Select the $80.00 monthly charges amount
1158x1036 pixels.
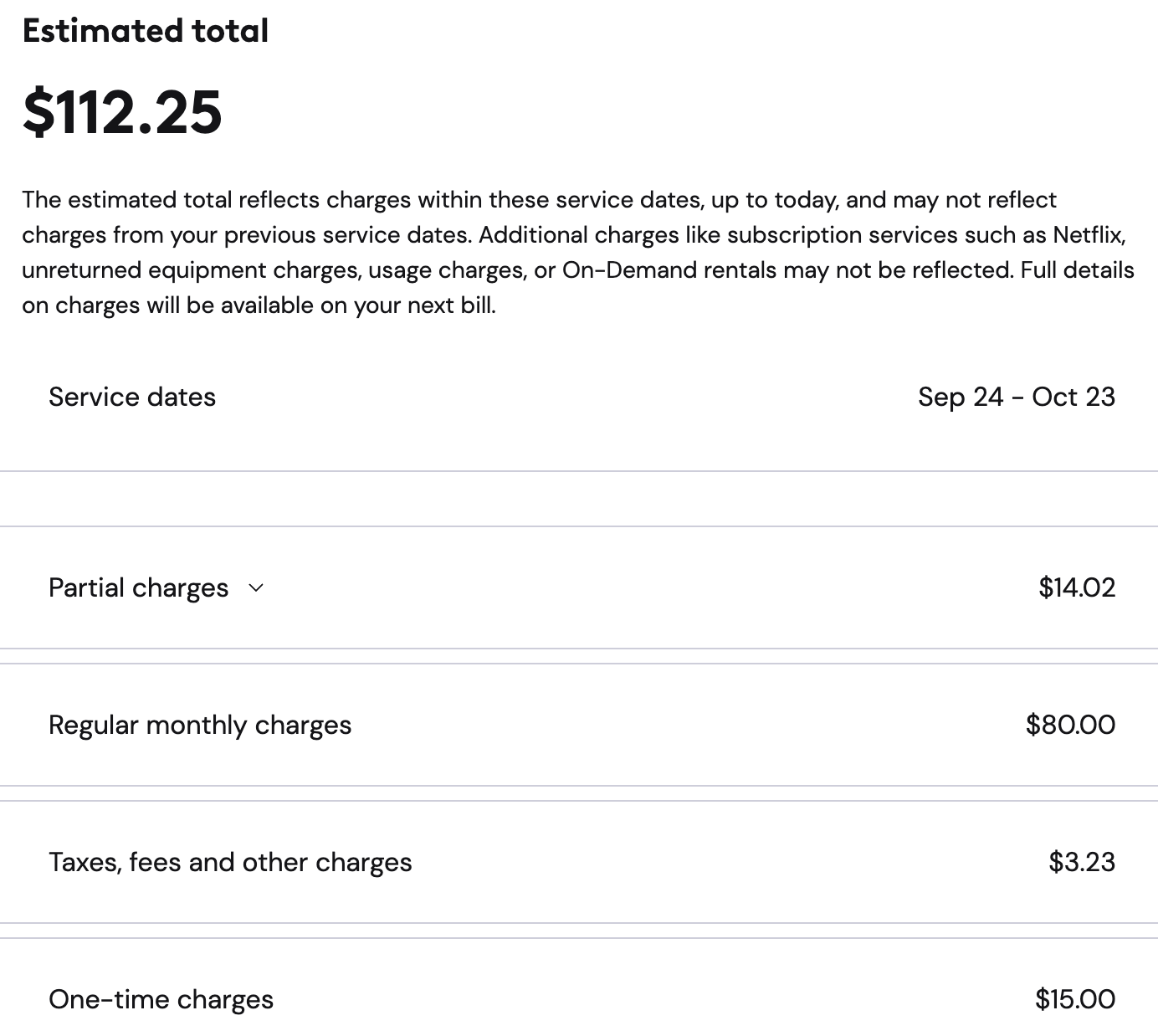click(1070, 725)
